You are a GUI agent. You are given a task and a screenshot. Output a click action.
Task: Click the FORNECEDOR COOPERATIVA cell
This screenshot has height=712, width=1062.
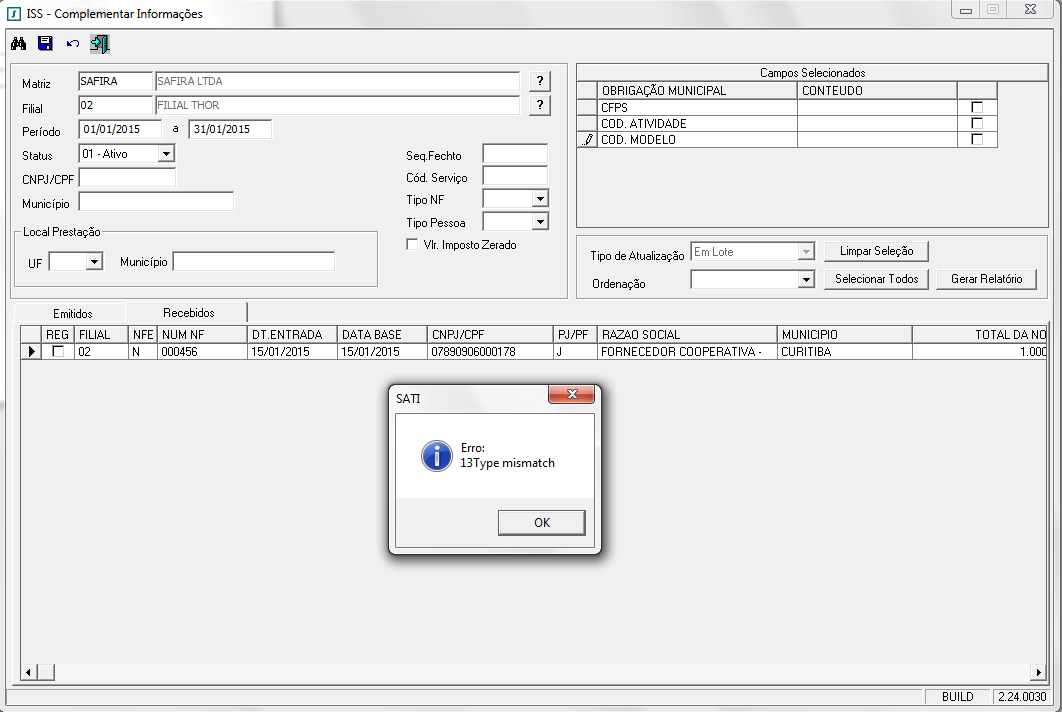coord(687,352)
